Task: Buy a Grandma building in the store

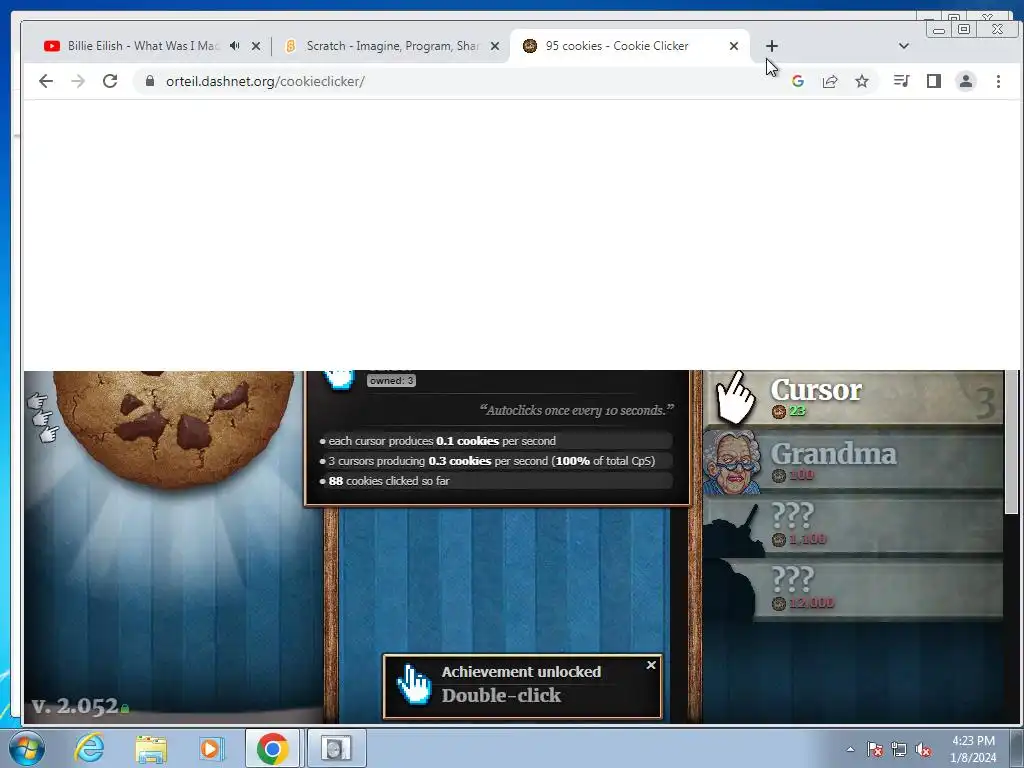Action: coord(853,461)
